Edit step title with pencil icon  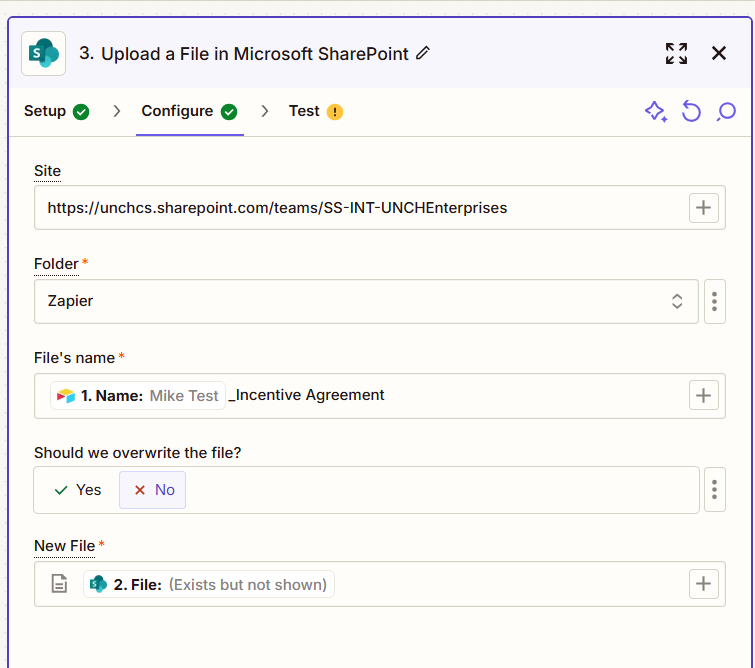point(423,53)
